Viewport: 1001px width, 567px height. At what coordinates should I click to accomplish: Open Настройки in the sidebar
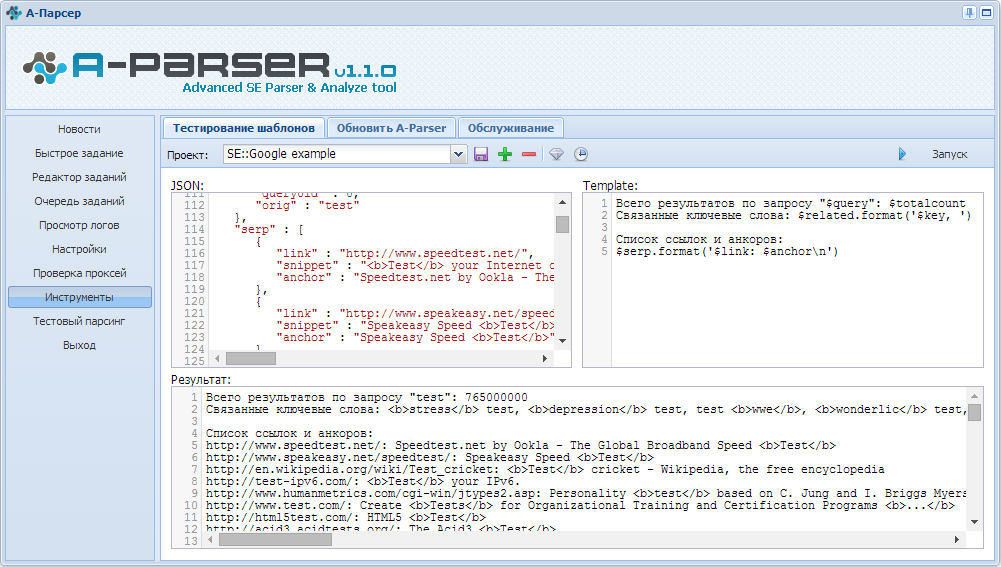point(79,249)
